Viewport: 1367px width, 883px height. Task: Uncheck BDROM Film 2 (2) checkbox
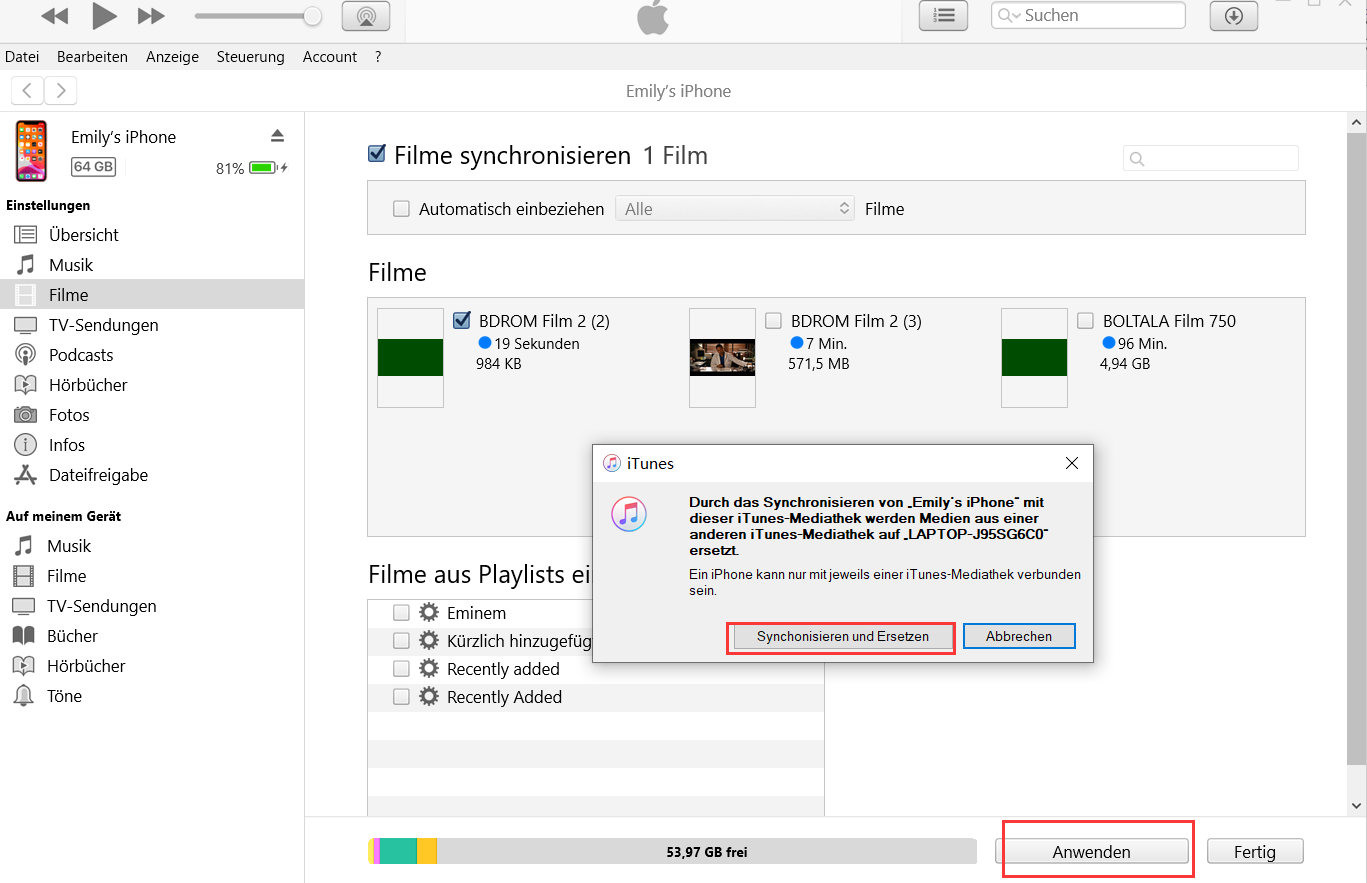click(461, 320)
